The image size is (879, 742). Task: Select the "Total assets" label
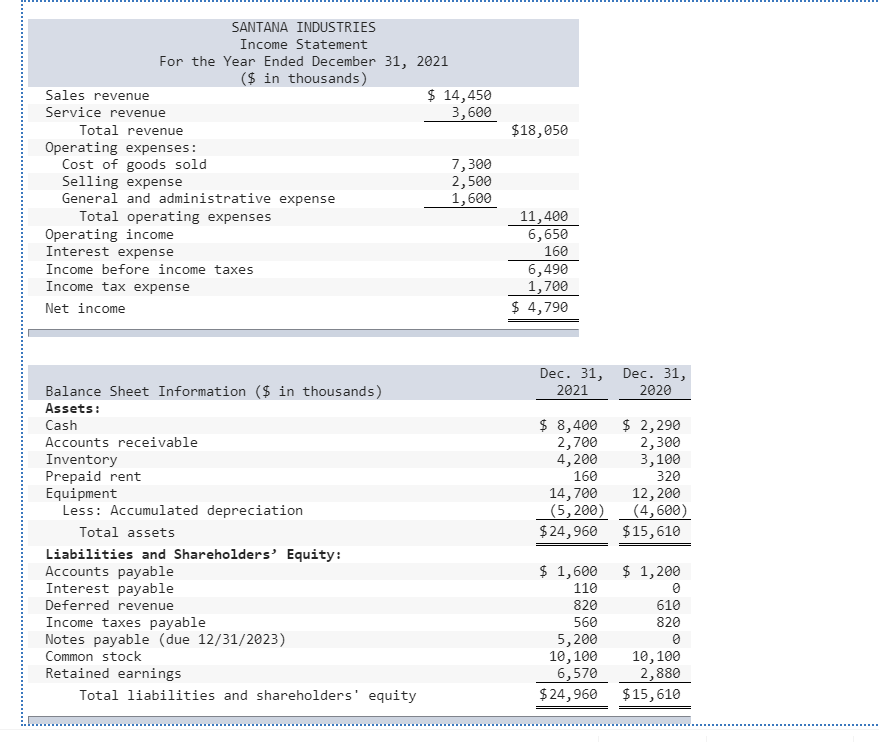click(x=127, y=533)
